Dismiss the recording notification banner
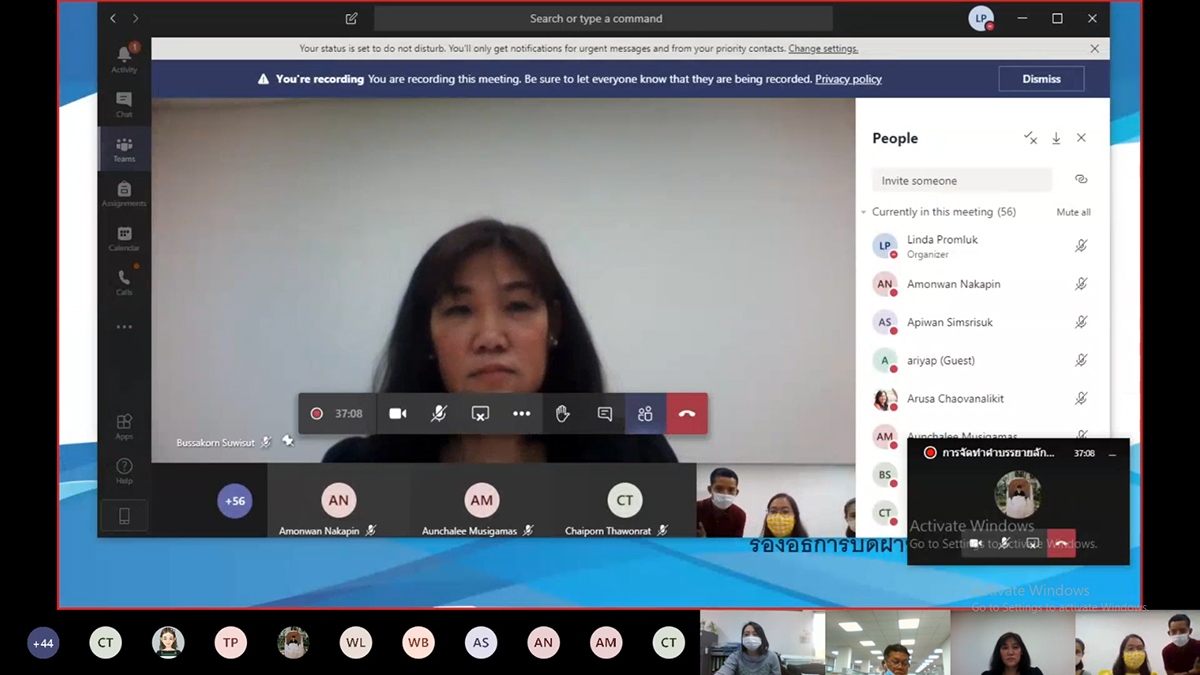1200x675 pixels. (x=1041, y=79)
